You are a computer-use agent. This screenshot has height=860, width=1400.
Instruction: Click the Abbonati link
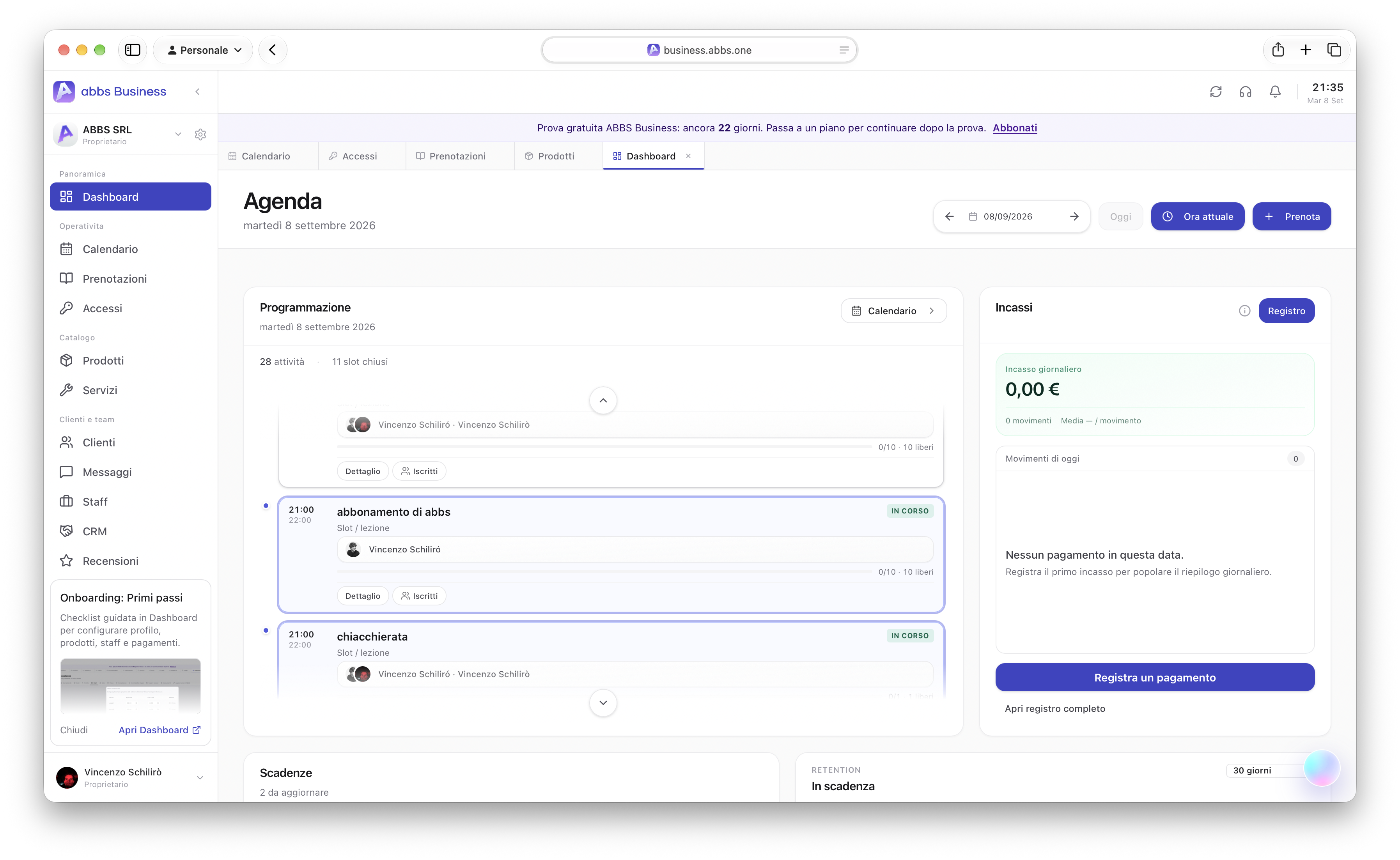tap(1015, 128)
